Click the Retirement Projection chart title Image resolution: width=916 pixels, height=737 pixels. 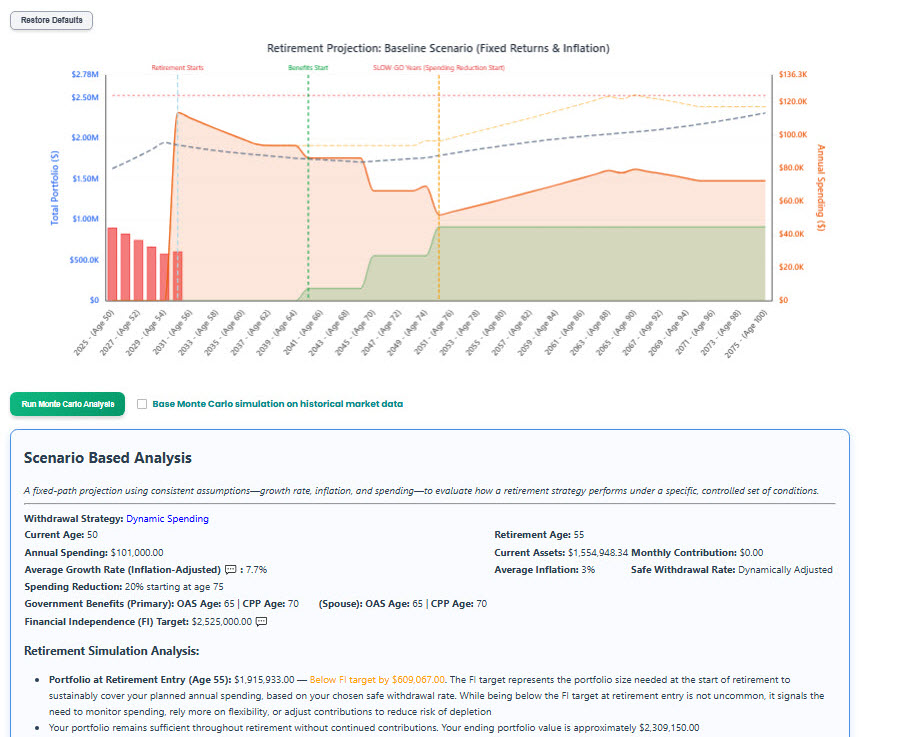[440, 47]
